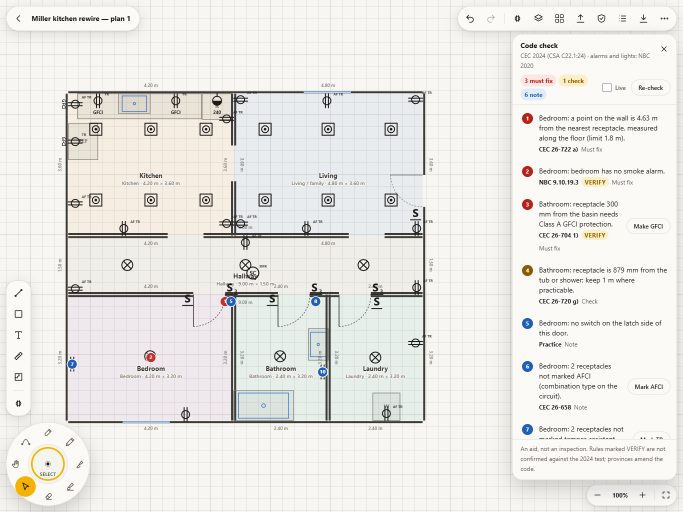Viewport: 683px width, 512px height.
Task: Select issue 2 bedroom has no smoke alarm
Action: pos(595,176)
